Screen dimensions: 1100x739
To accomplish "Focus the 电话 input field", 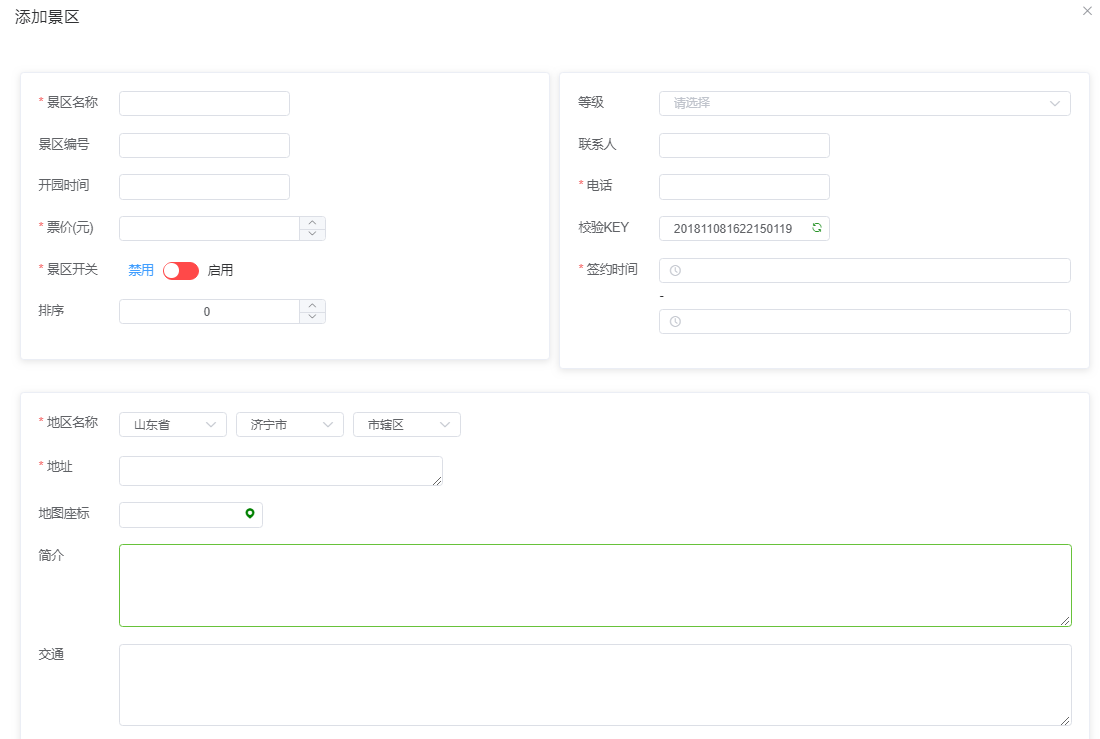I will click(744, 187).
